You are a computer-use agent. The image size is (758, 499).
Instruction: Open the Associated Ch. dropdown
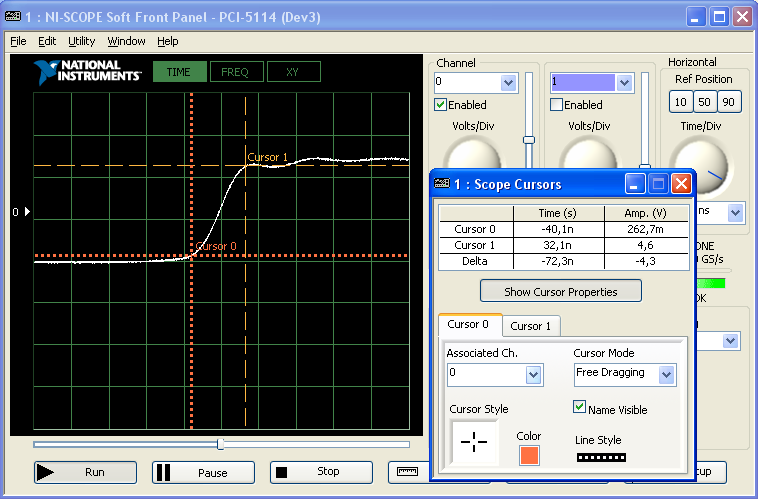coord(533,375)
